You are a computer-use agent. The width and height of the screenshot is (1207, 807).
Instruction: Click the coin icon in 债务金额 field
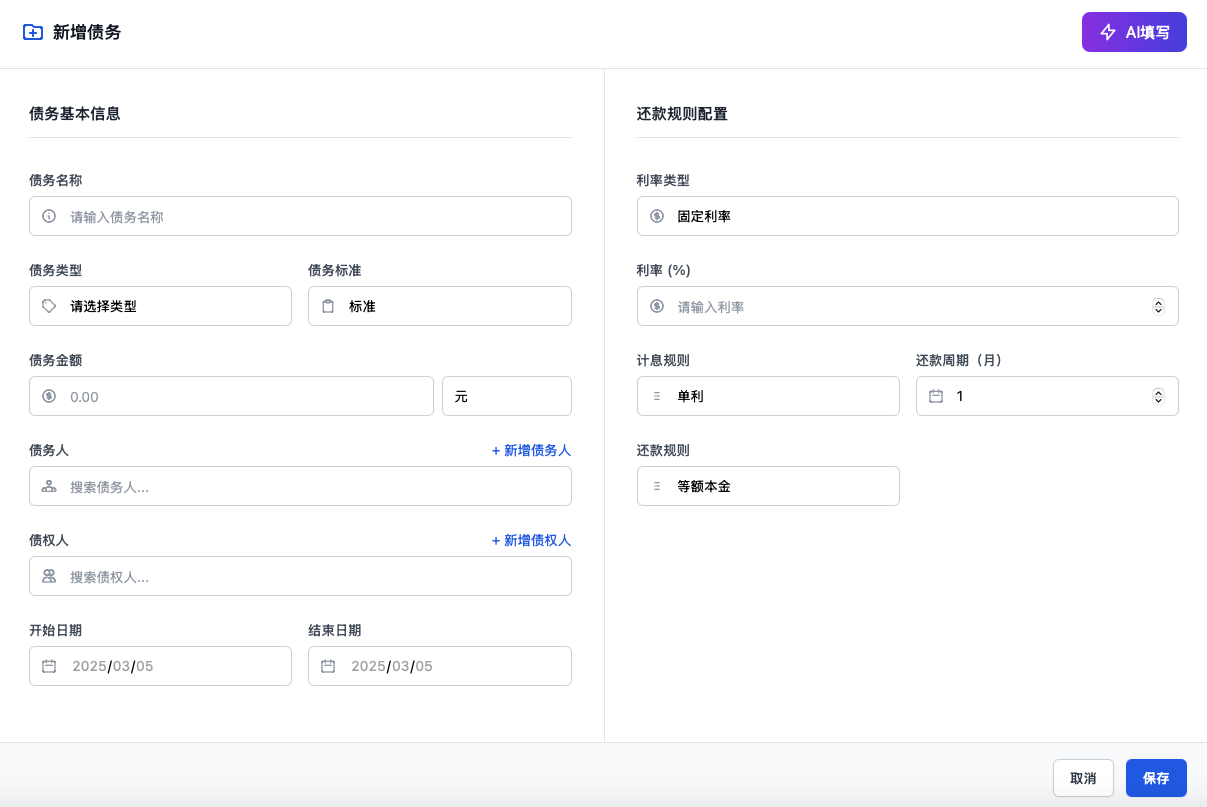(x=49, y=396)
